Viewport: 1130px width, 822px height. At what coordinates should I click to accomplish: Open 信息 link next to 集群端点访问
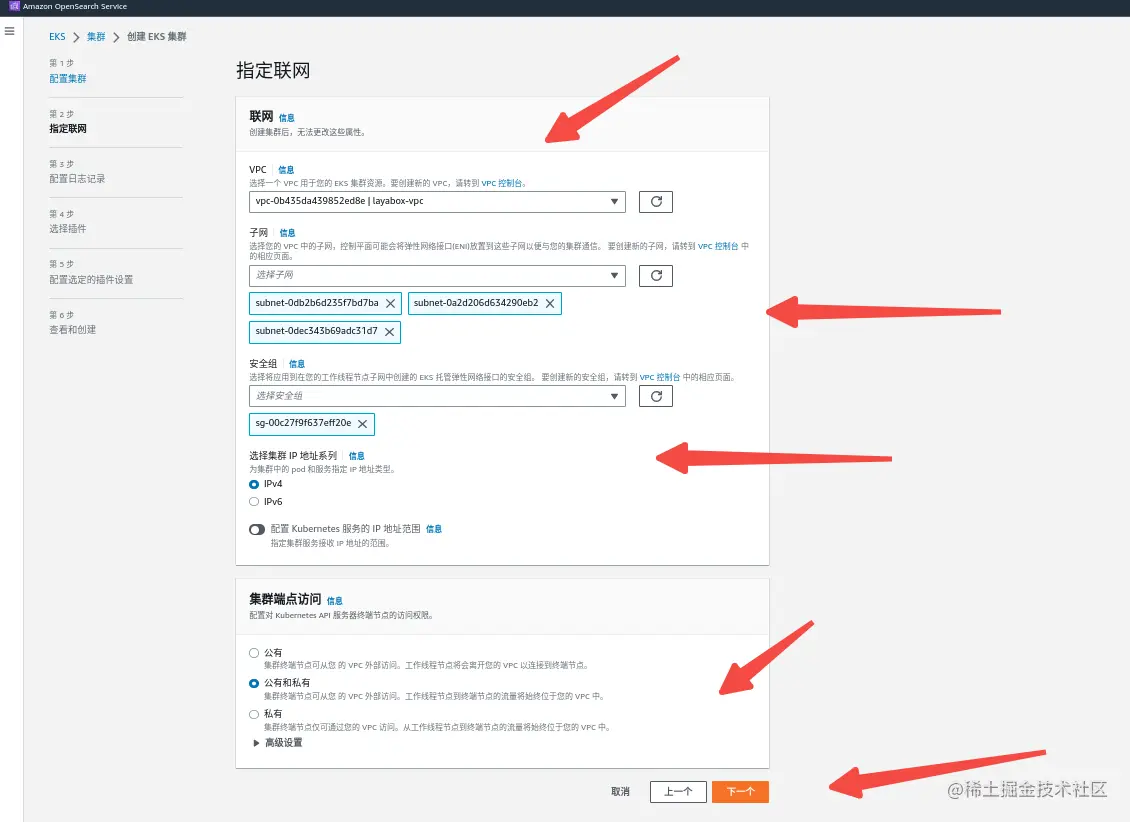[x=334, y=601]
